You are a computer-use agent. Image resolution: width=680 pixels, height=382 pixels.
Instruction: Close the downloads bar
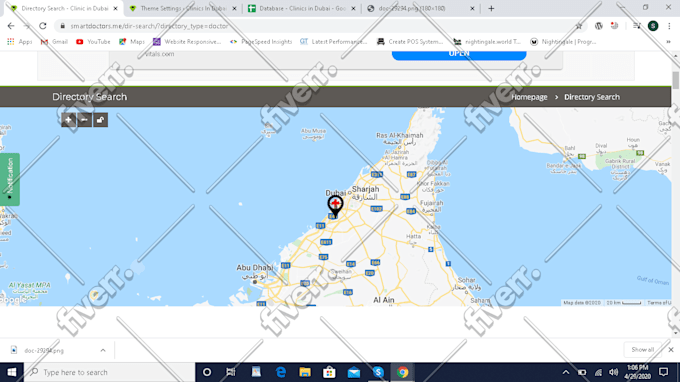(670, 350)
